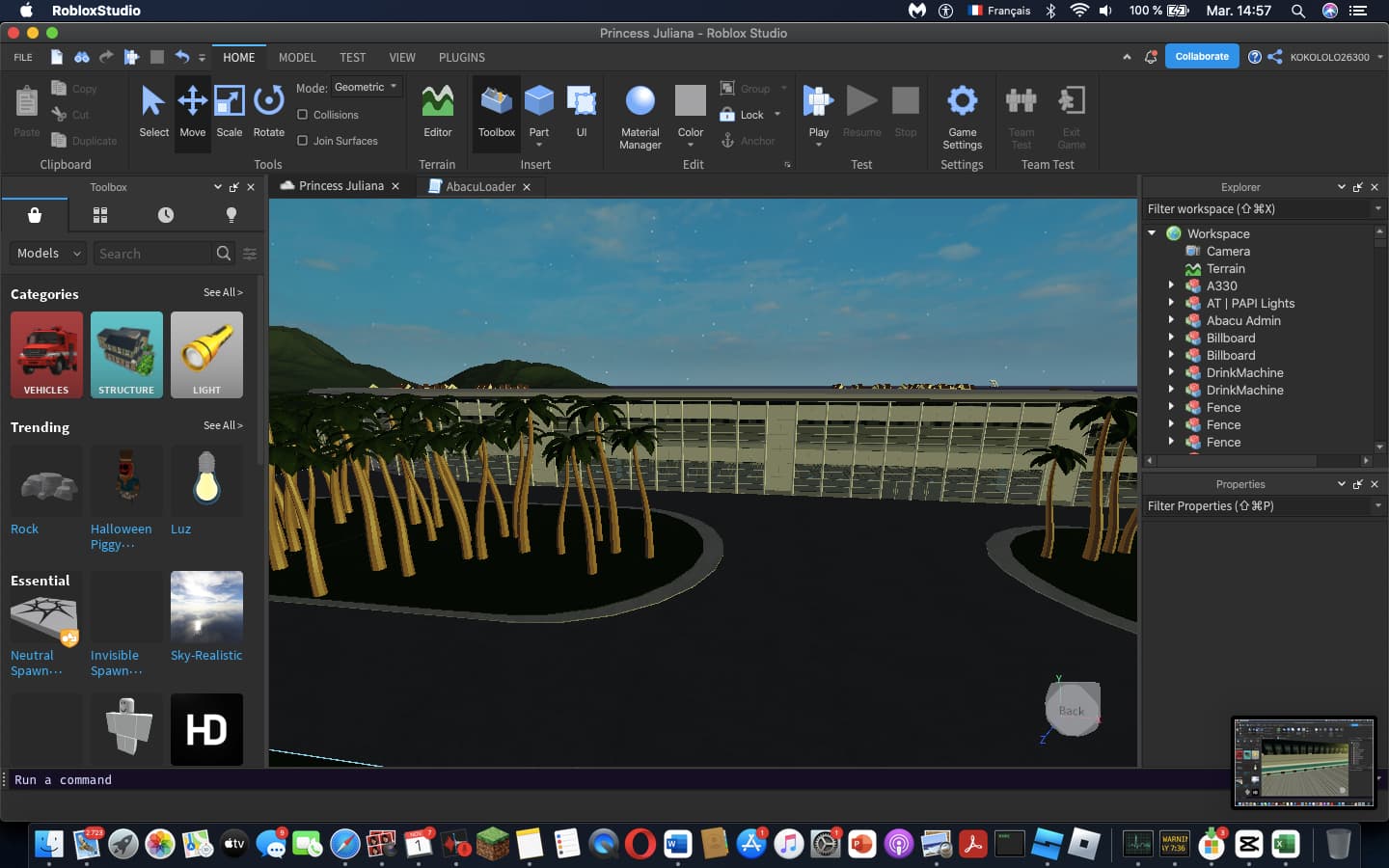Click the viewport orientation Back gizmo
This screenshot has height=868, width=1389.
pos(1072,710)
